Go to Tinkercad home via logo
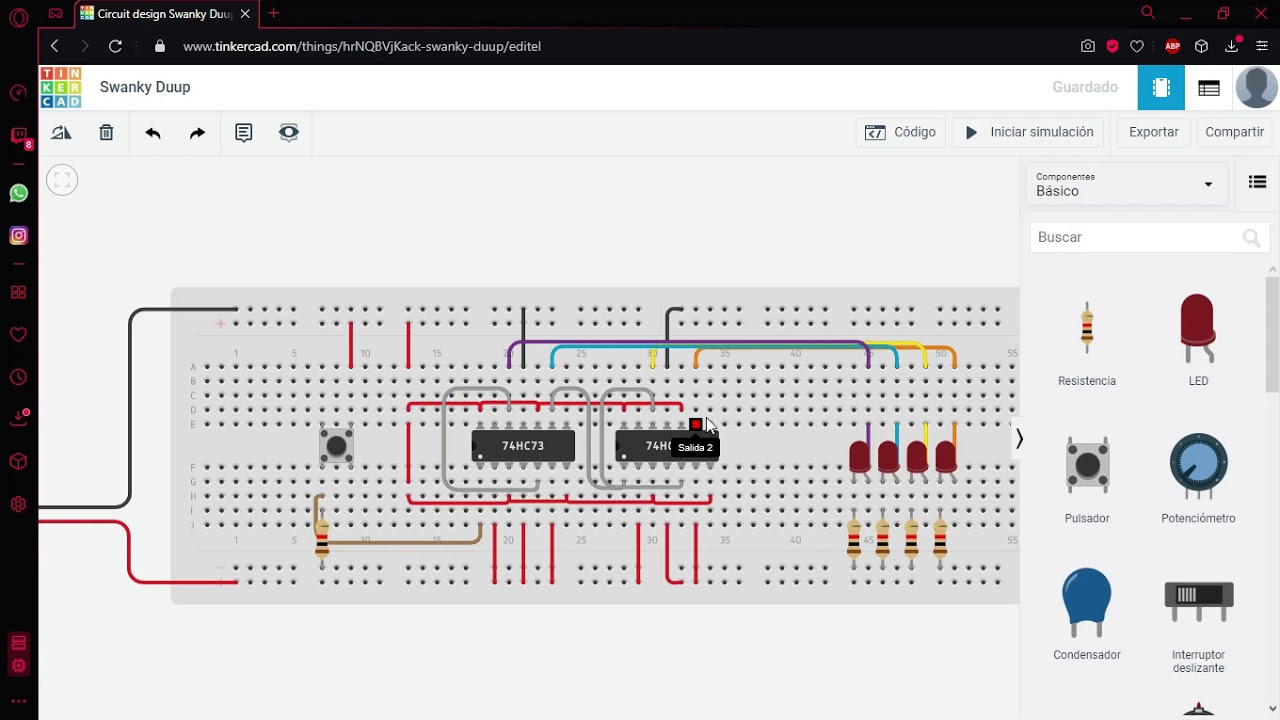 61,87
